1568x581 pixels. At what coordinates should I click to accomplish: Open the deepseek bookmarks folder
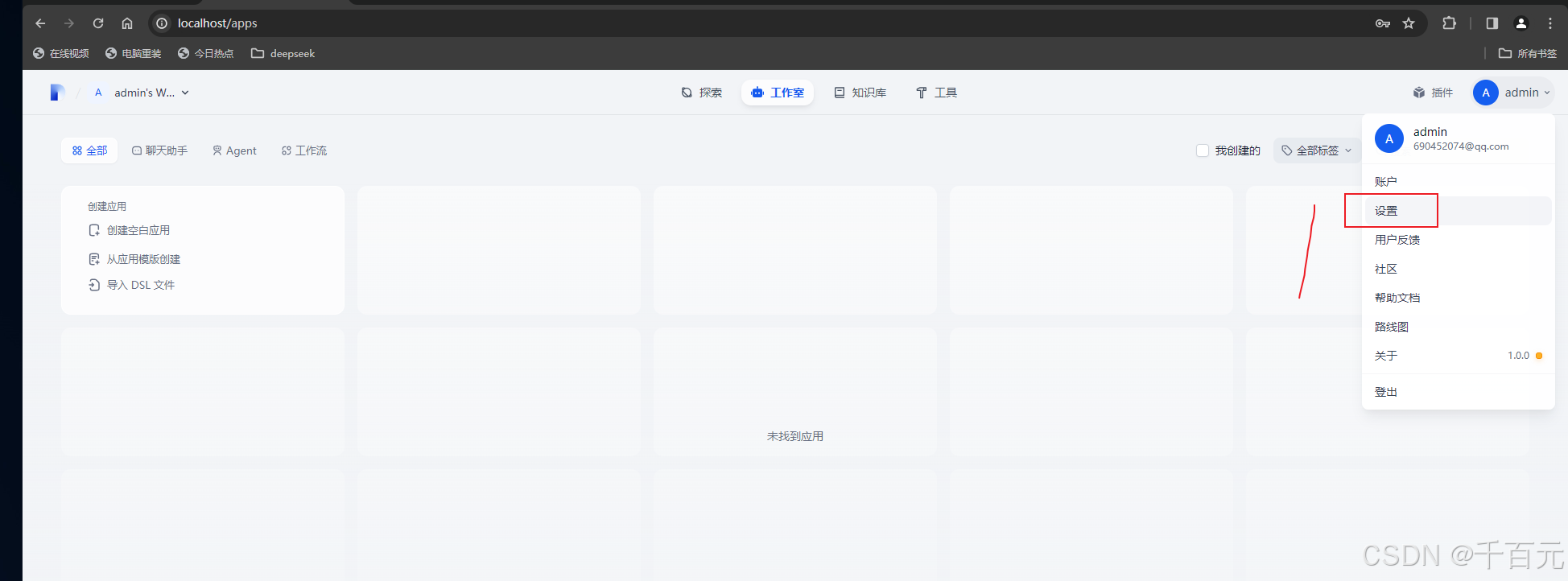pos(283,53)
